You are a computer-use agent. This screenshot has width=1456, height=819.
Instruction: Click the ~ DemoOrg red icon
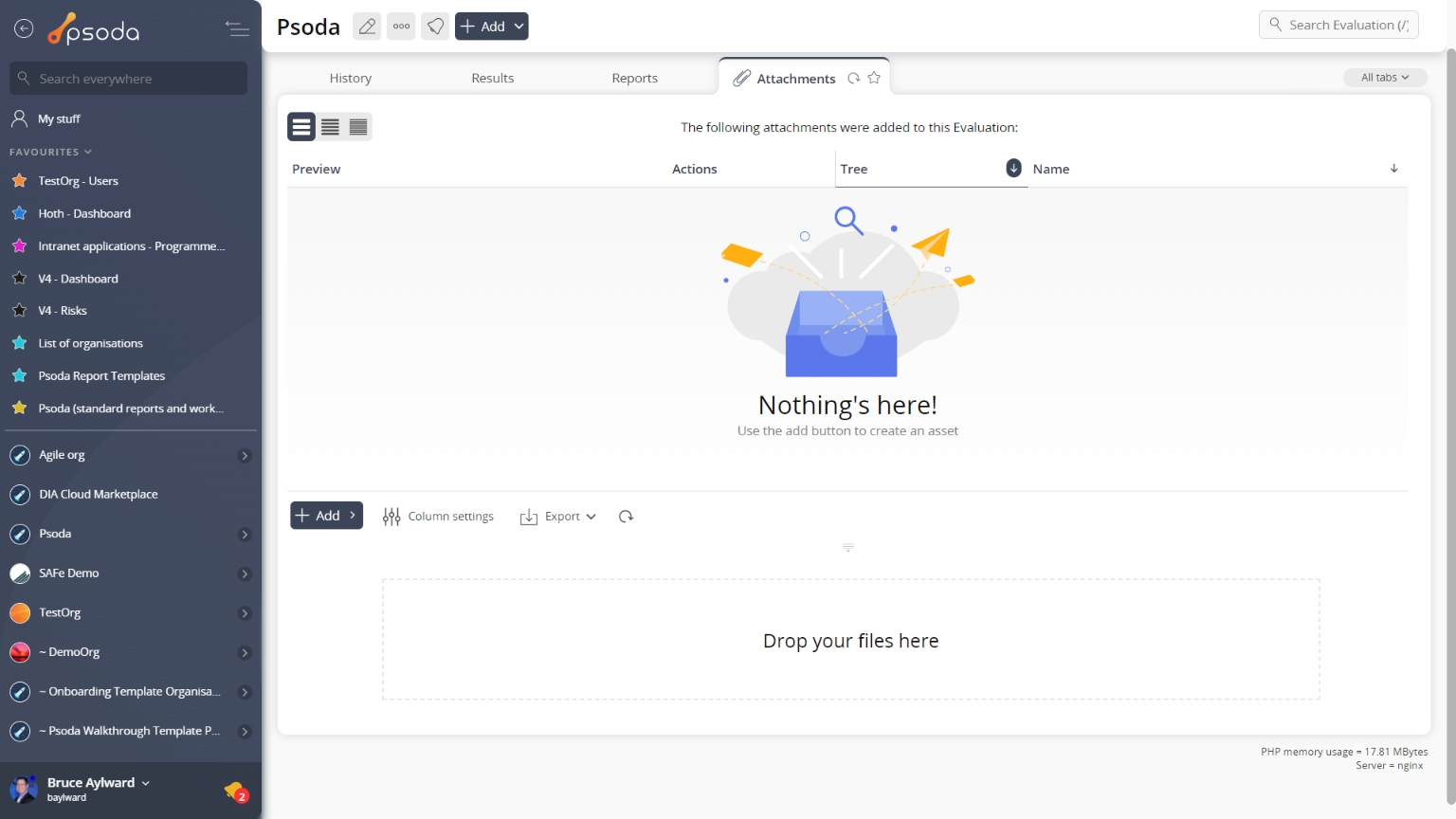point(20,652)
